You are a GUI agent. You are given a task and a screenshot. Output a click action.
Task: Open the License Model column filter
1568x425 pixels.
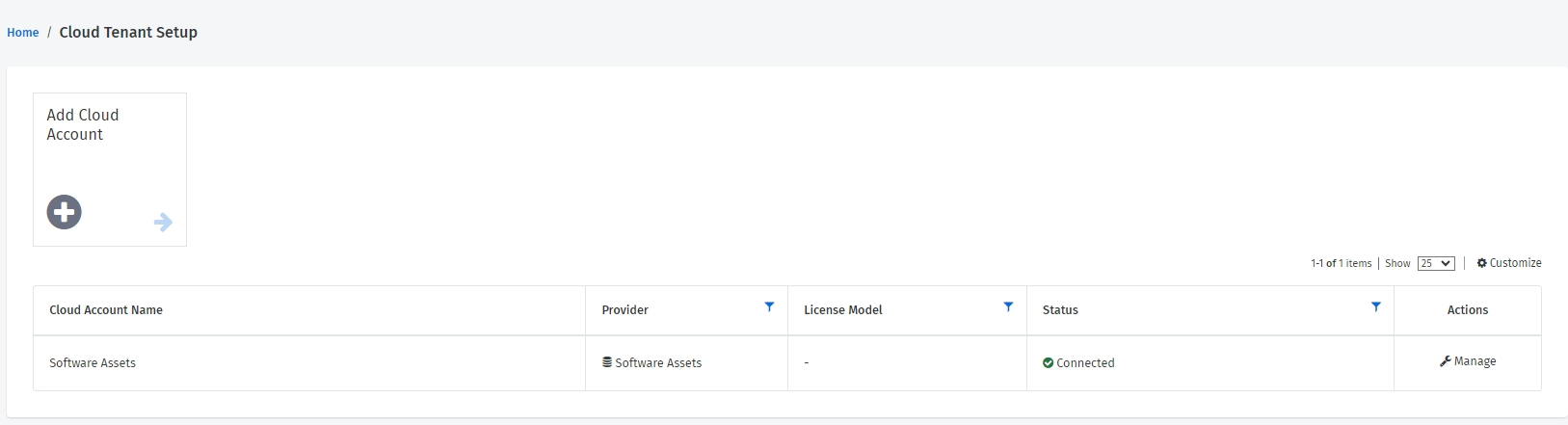(1008, 306)
